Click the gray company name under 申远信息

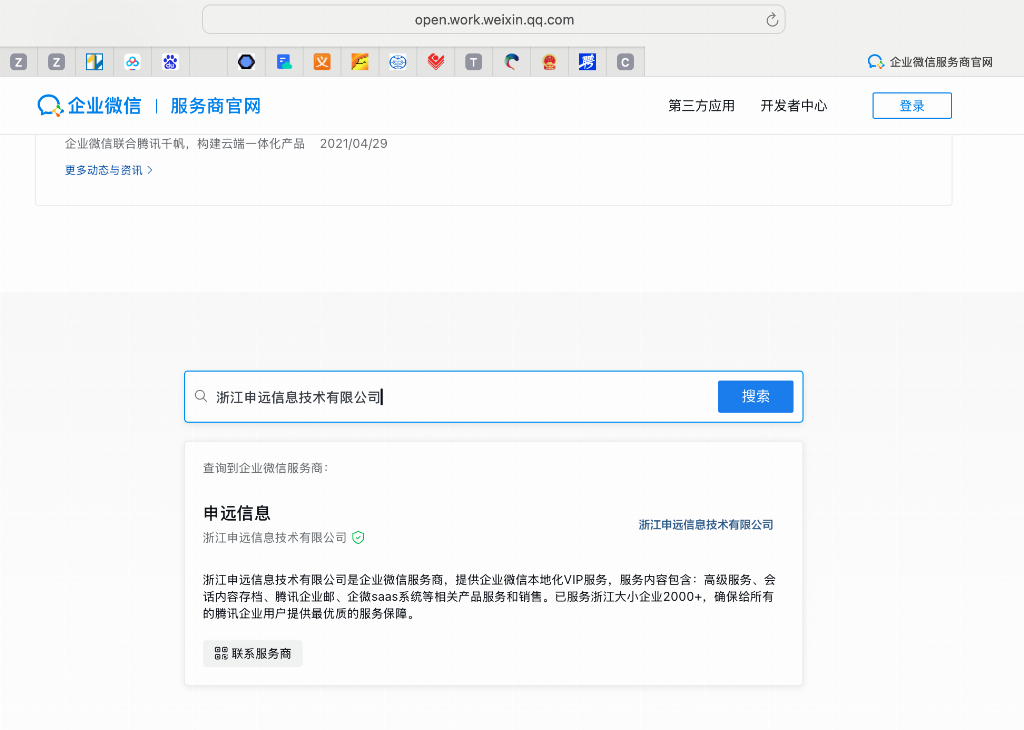(275, 537)
